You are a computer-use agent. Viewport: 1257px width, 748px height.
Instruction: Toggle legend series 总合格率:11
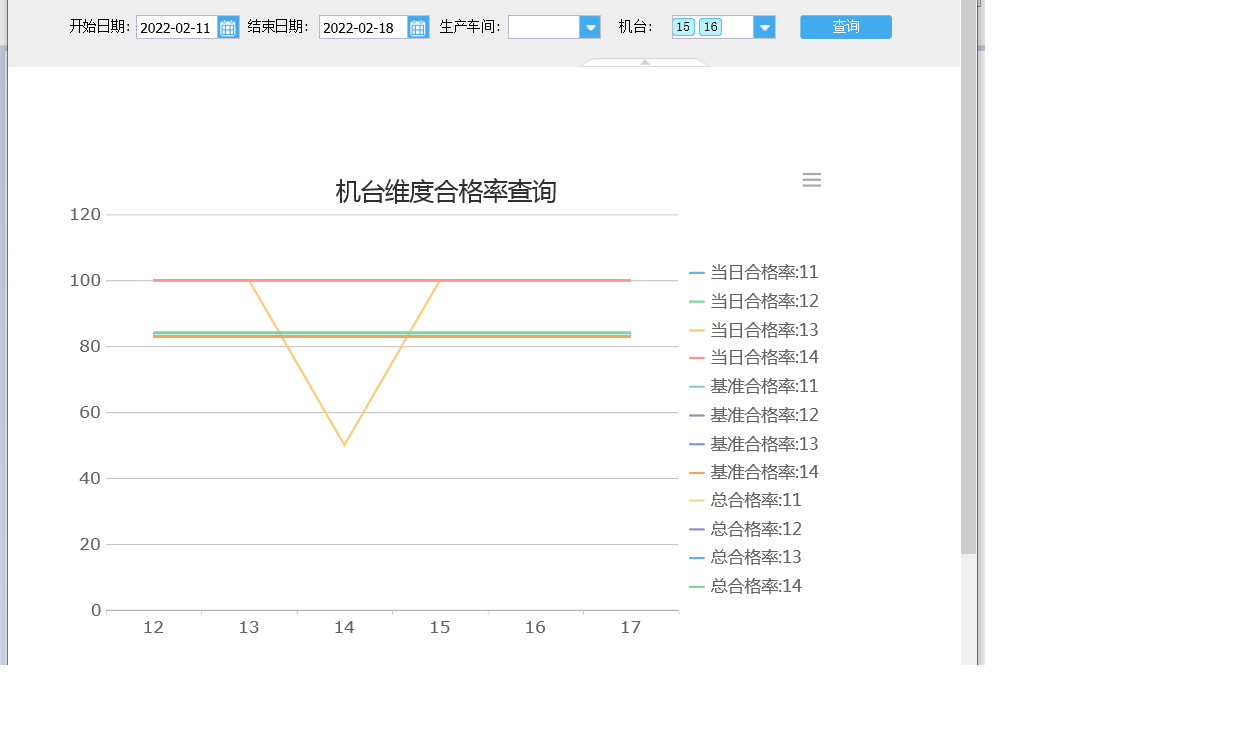pos(745,500)
